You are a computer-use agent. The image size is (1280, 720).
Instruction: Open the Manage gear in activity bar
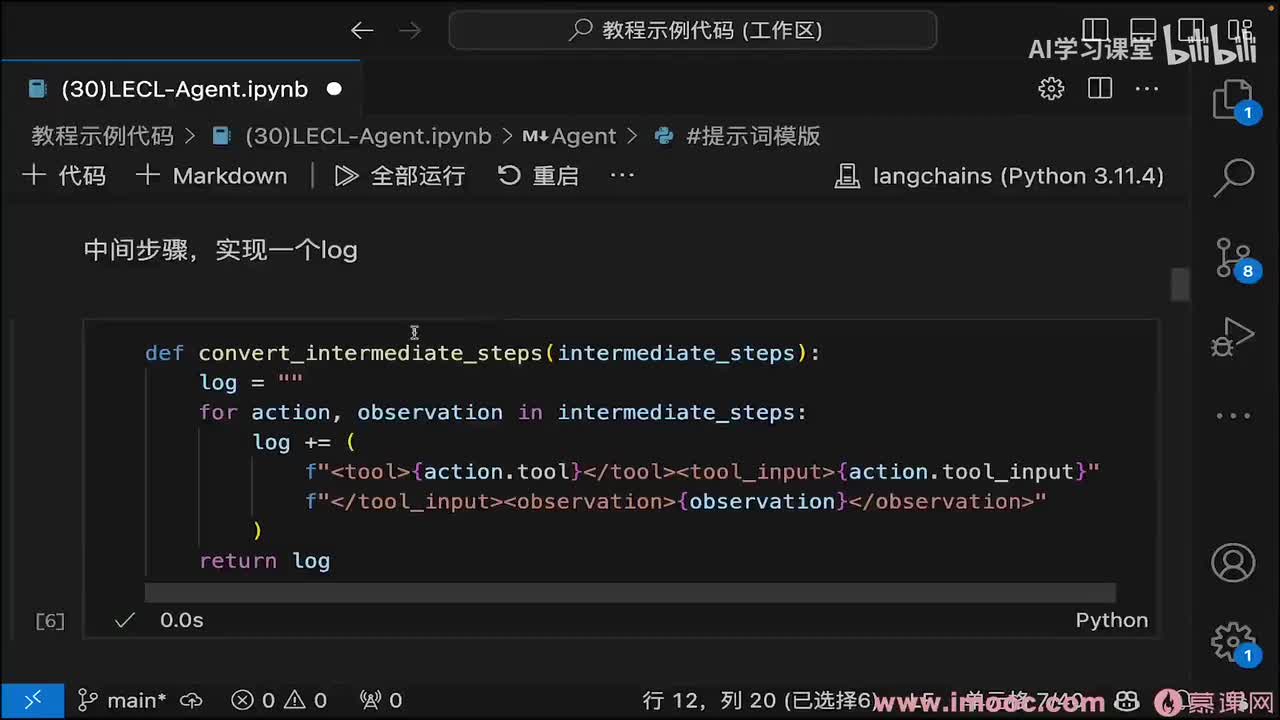click(1233, 642)
